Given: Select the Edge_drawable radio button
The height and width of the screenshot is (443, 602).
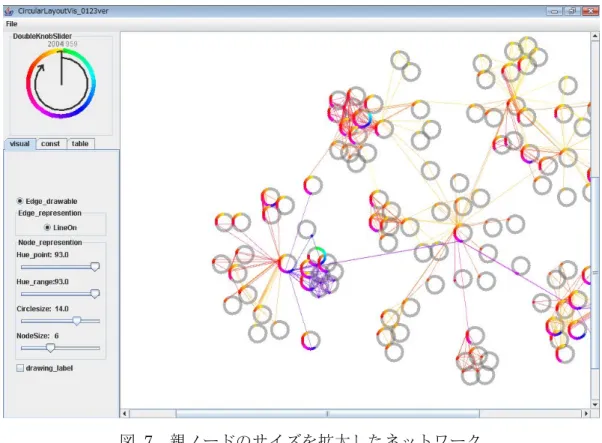Looking at the screenshot, I should click(20, 201).
